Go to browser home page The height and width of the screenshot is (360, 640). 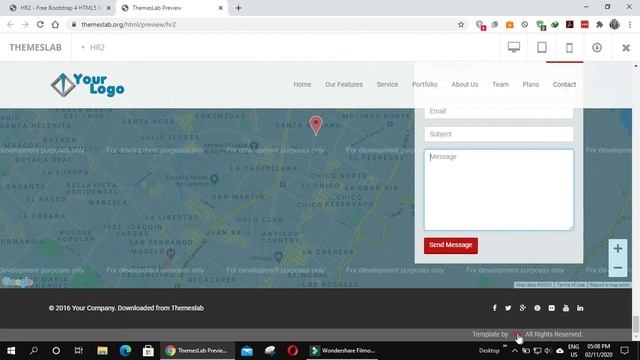click(x=55, y=24)
